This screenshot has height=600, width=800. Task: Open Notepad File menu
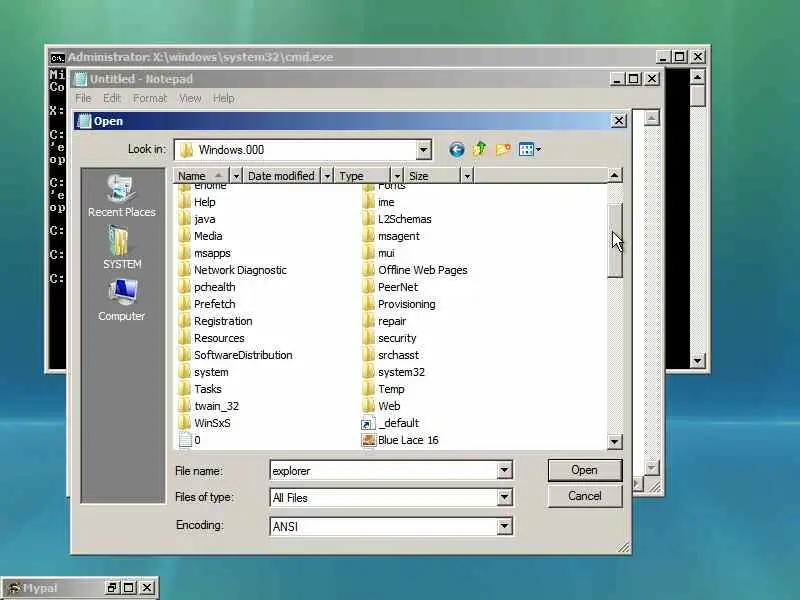click(x=83, y=98)
